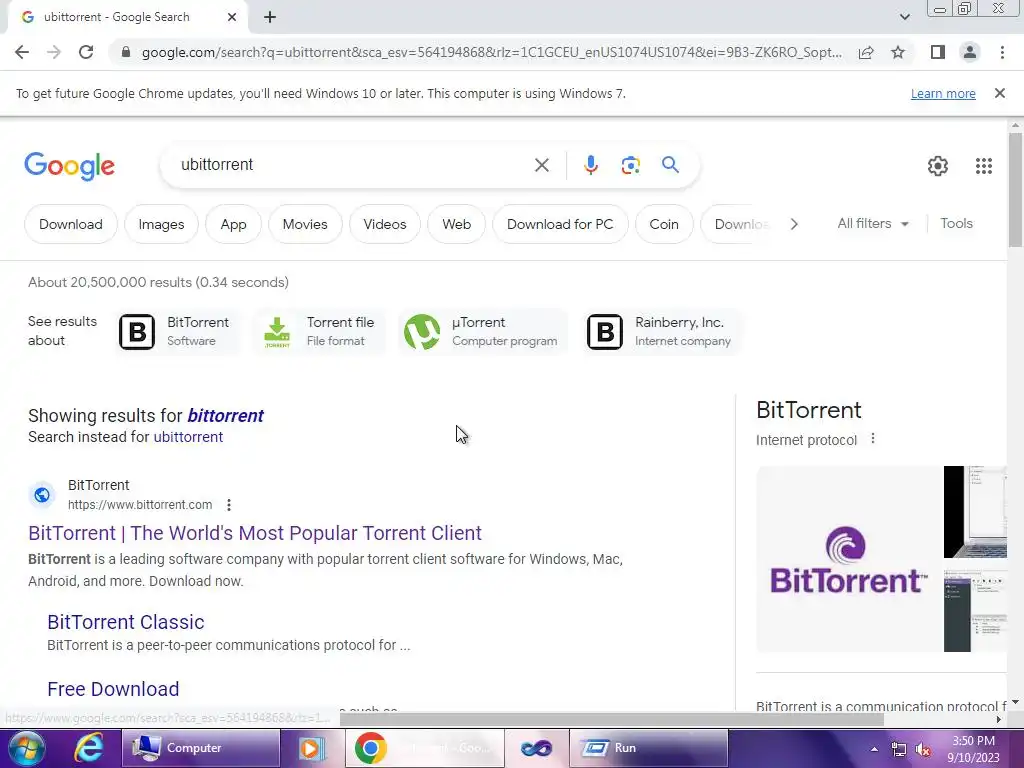Select the Images filter chip
The width and height of the screenshot is (1024, 768).
[161, 224]
